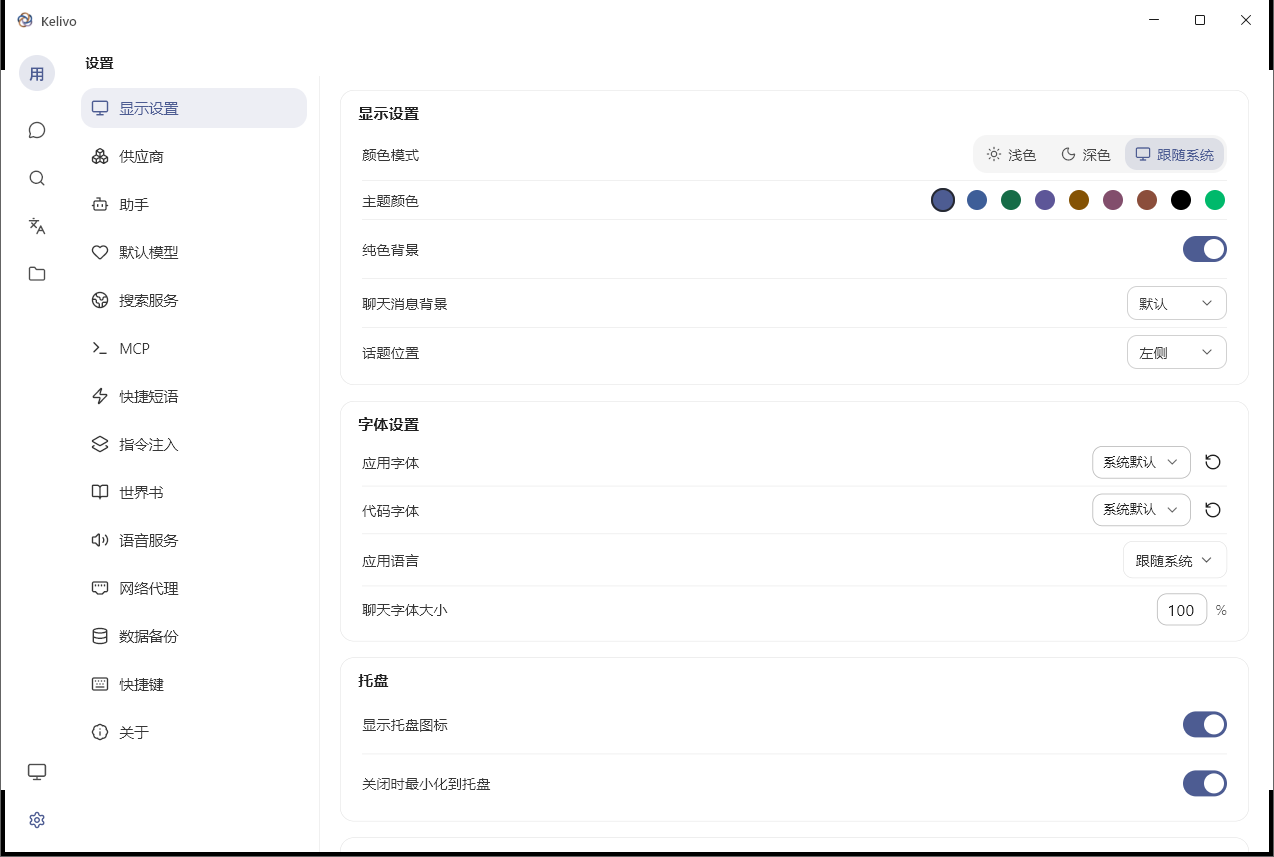Screen dimensions: 1274x857
Task: Select the 深色 color mode
Action: point(1086,154)
